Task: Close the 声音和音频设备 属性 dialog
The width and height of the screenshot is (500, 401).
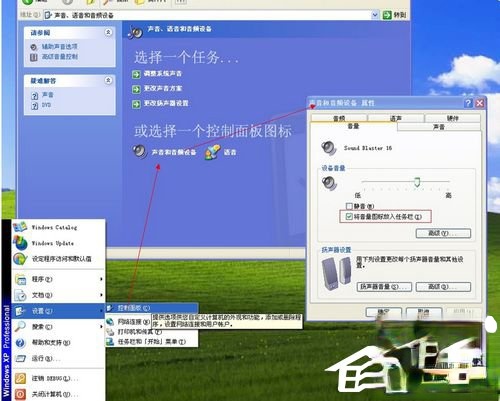Action: [480, 103]
